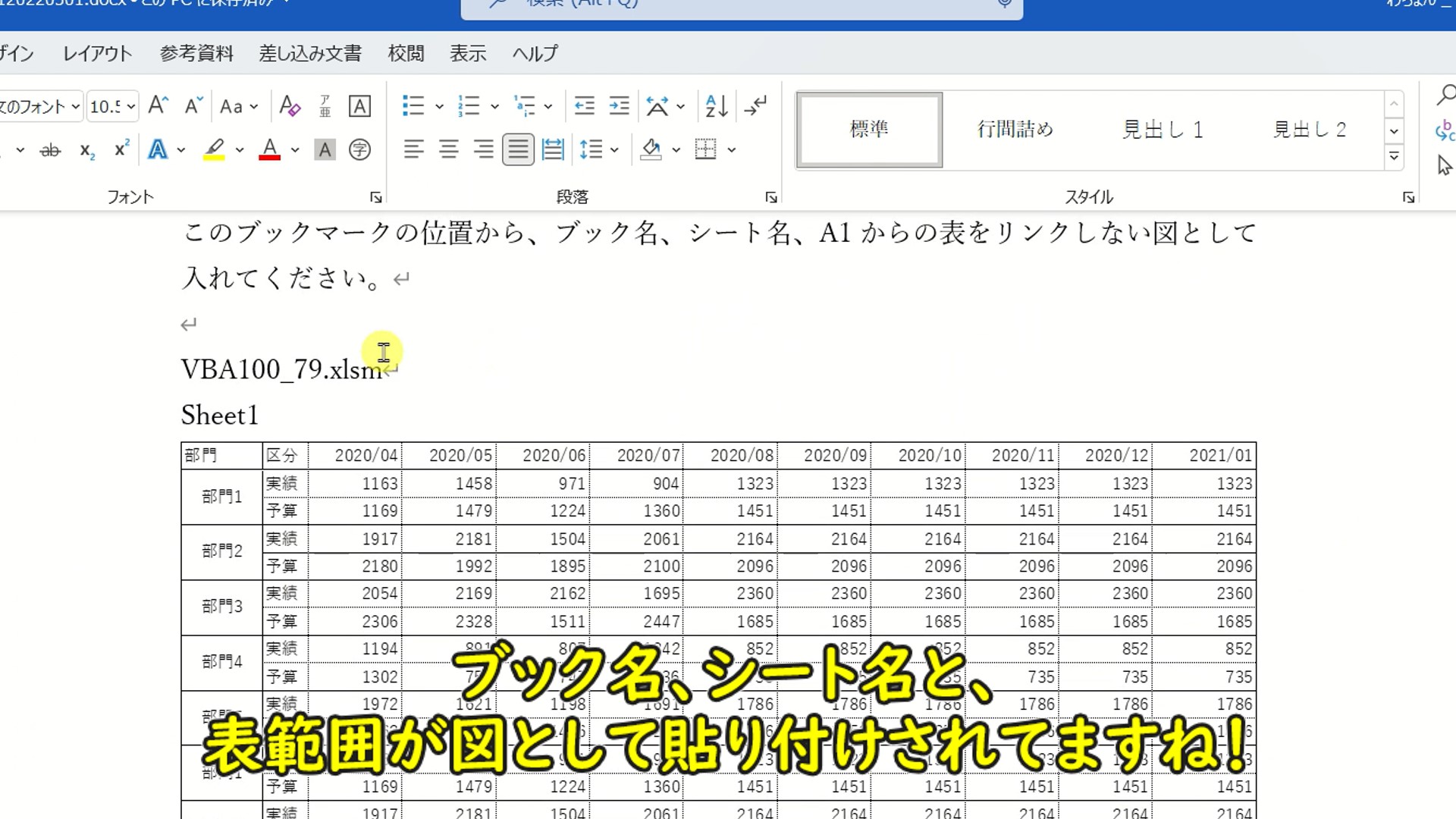Screen dimensions: 1456x819
Task: Click the Enclose Characters icon
Action: tap(359, 149)
